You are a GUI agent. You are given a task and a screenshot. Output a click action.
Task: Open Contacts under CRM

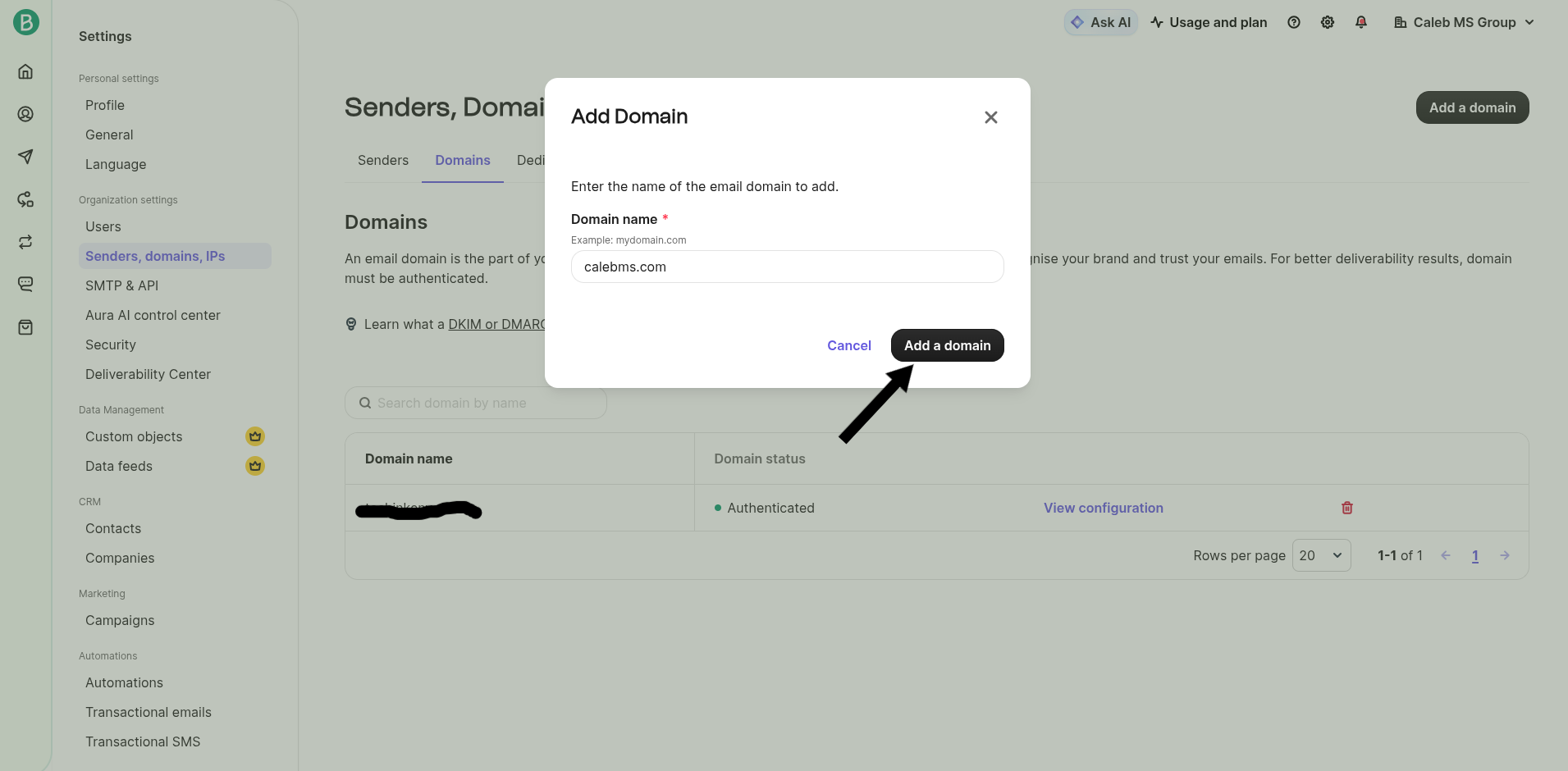113,528
